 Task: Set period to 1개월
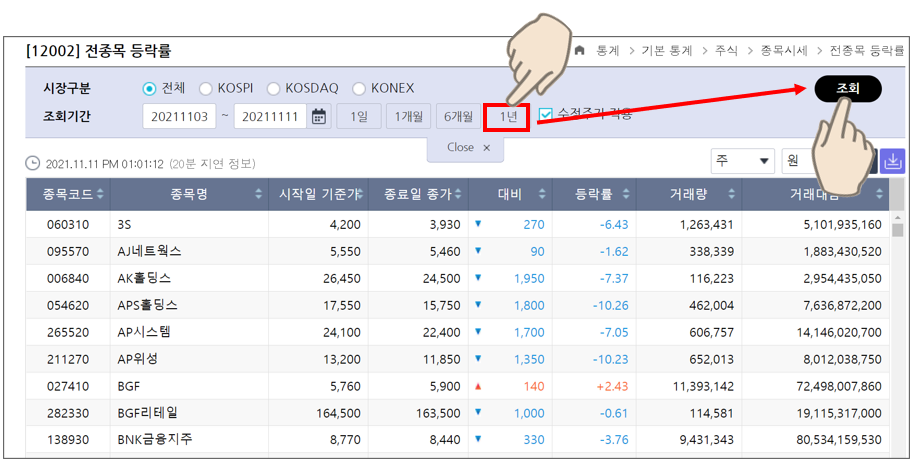(409, 116)
